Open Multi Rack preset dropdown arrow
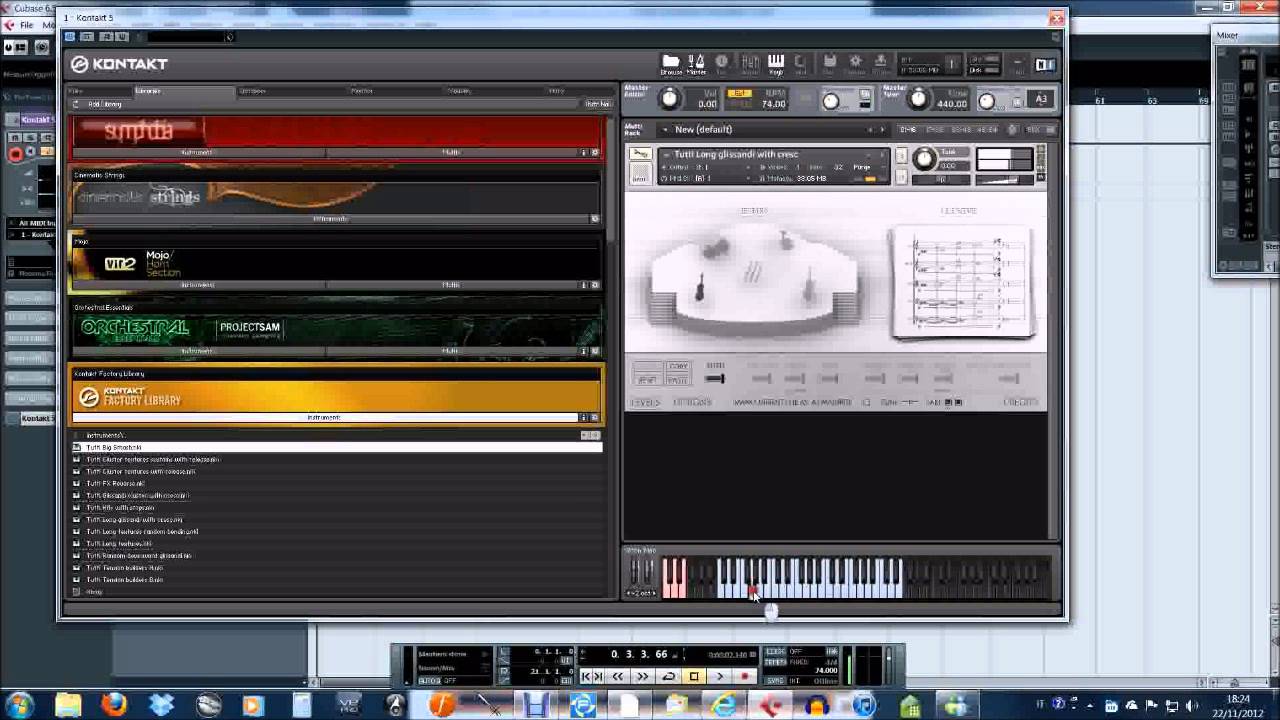Image resolution: width=1280 pixels, height=720 pixels. click(x=665, y=129)
